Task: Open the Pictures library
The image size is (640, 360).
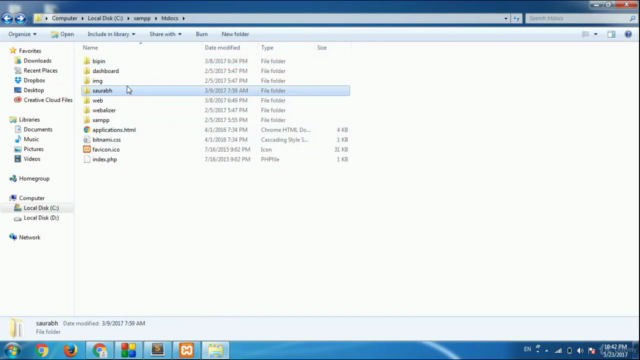Action: tap(33, 149)
